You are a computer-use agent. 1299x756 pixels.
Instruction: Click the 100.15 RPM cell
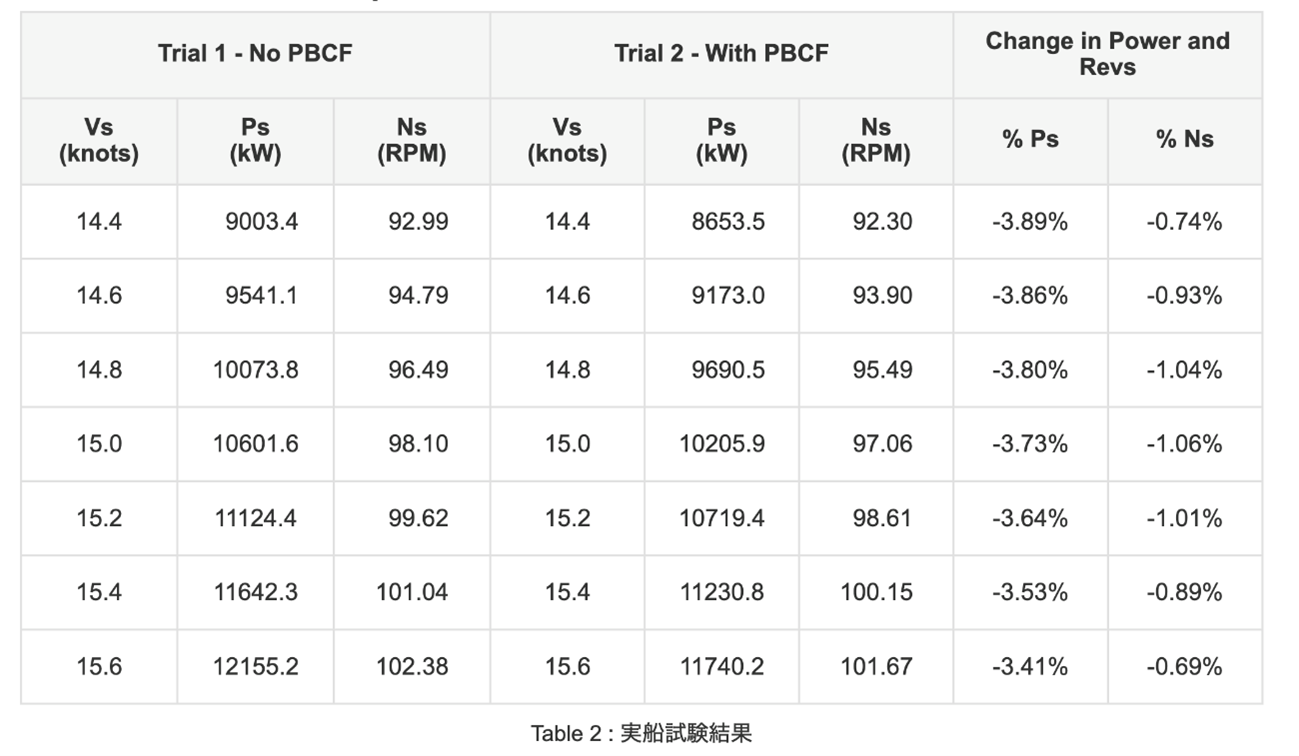point(876,592)
